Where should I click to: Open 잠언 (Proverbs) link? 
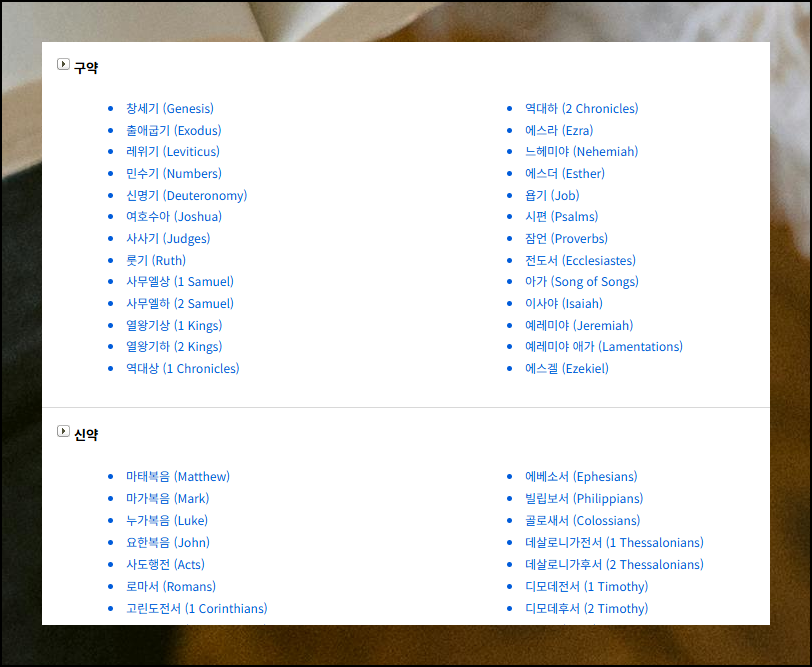tap(567, 239)
